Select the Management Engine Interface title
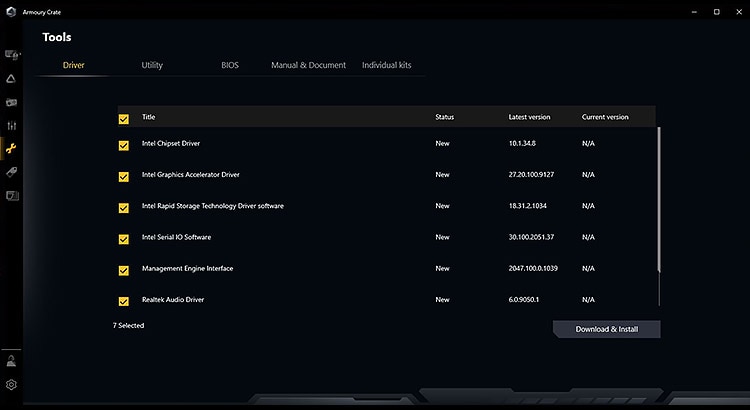This screenshot has width=750, height=410. click(x=188, y=268)
